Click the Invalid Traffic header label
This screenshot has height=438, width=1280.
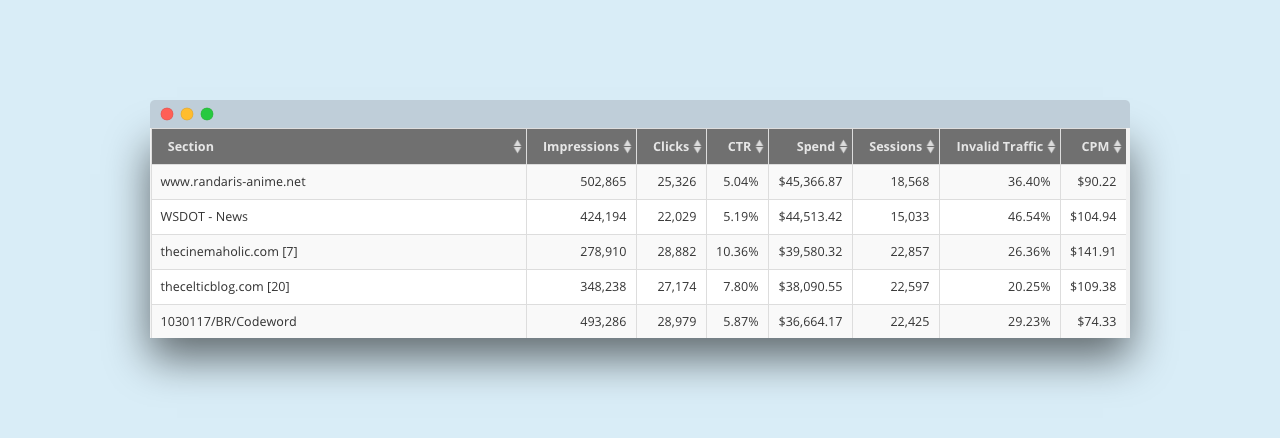click(x=1000, y=147)
